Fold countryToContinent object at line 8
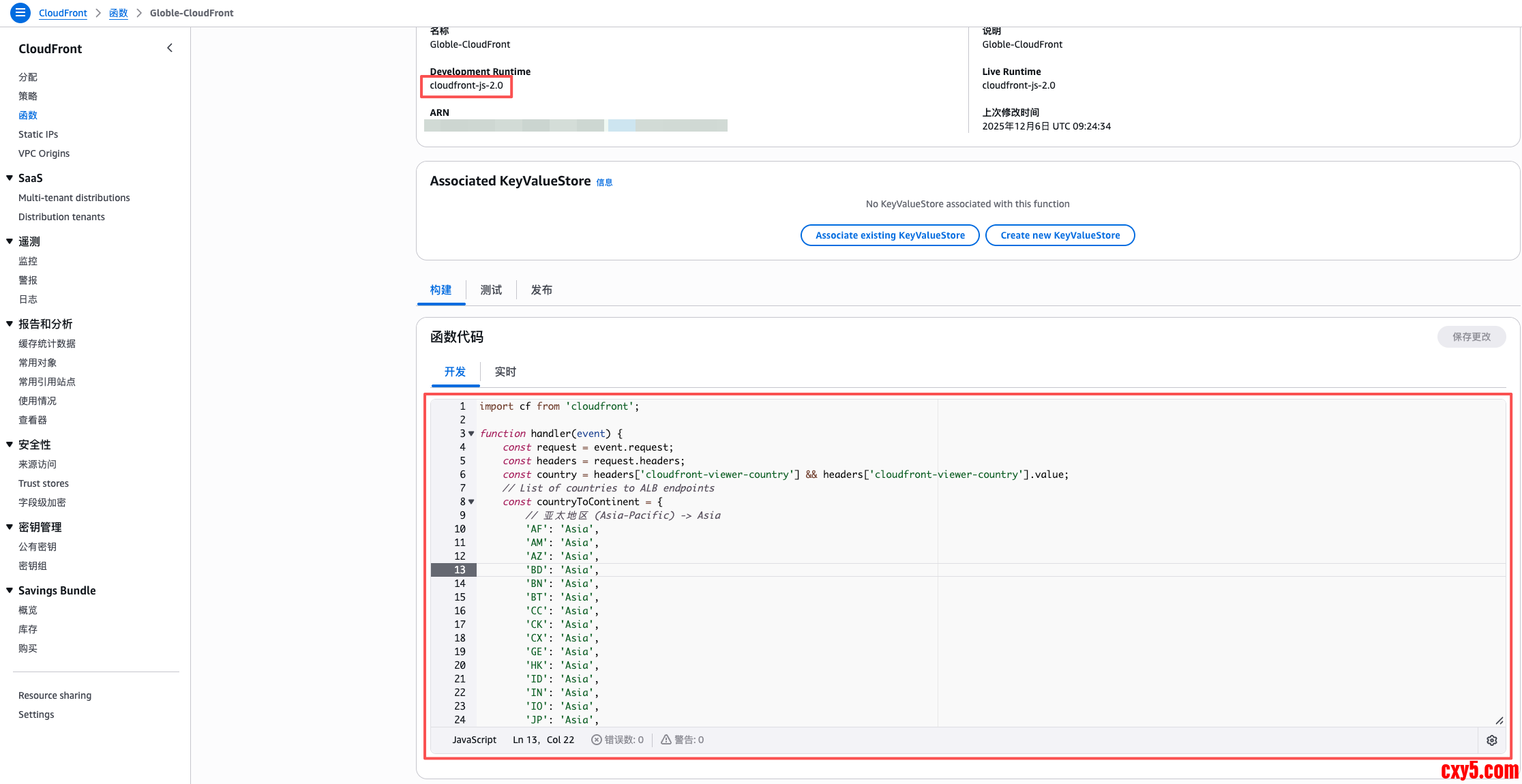Viewport: 1522px width, 784px height. pos(471,502)
